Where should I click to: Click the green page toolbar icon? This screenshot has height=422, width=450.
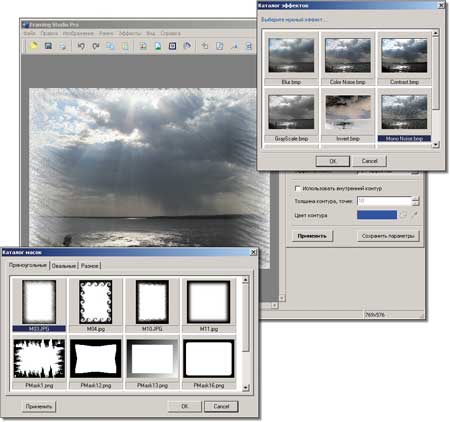tap(158, 46)
